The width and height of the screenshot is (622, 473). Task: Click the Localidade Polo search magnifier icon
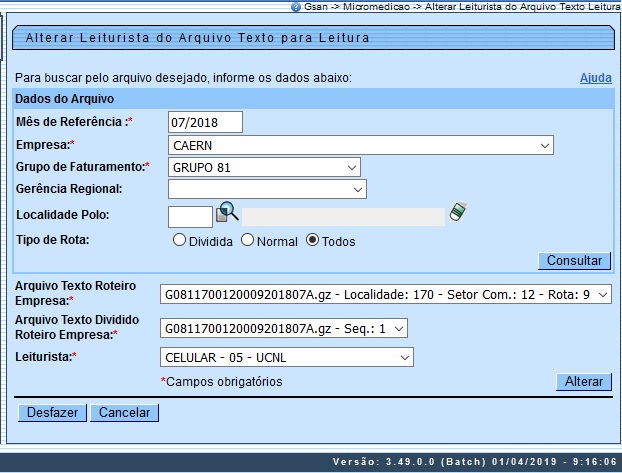pos(227,212)
